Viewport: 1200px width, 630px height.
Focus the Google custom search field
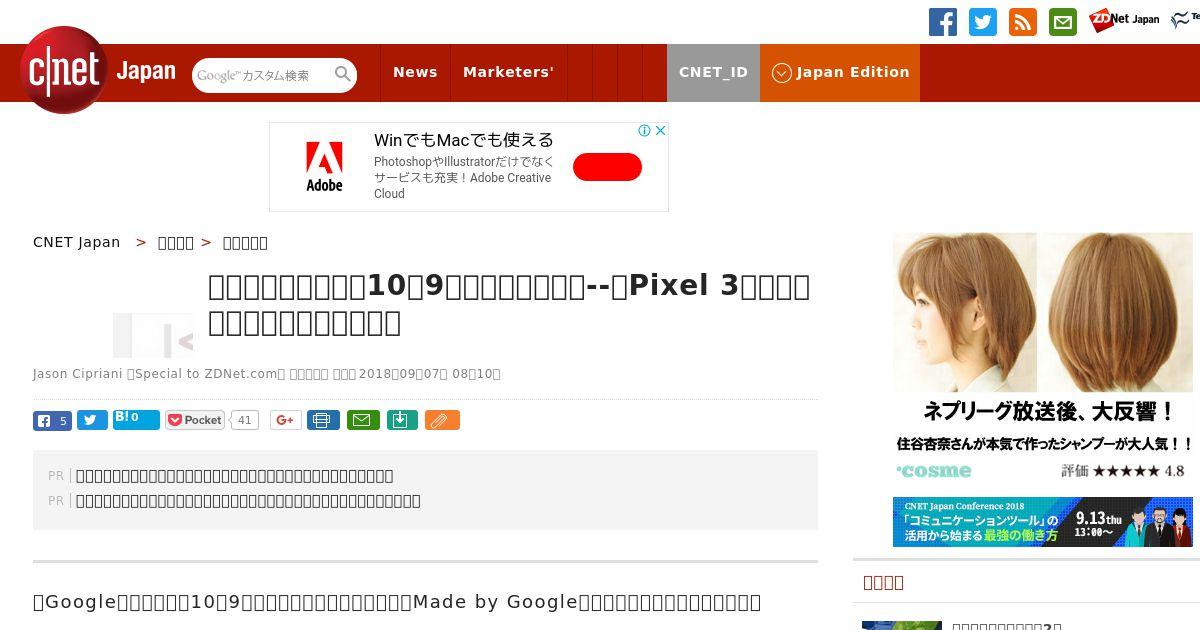tap(263, 75)
